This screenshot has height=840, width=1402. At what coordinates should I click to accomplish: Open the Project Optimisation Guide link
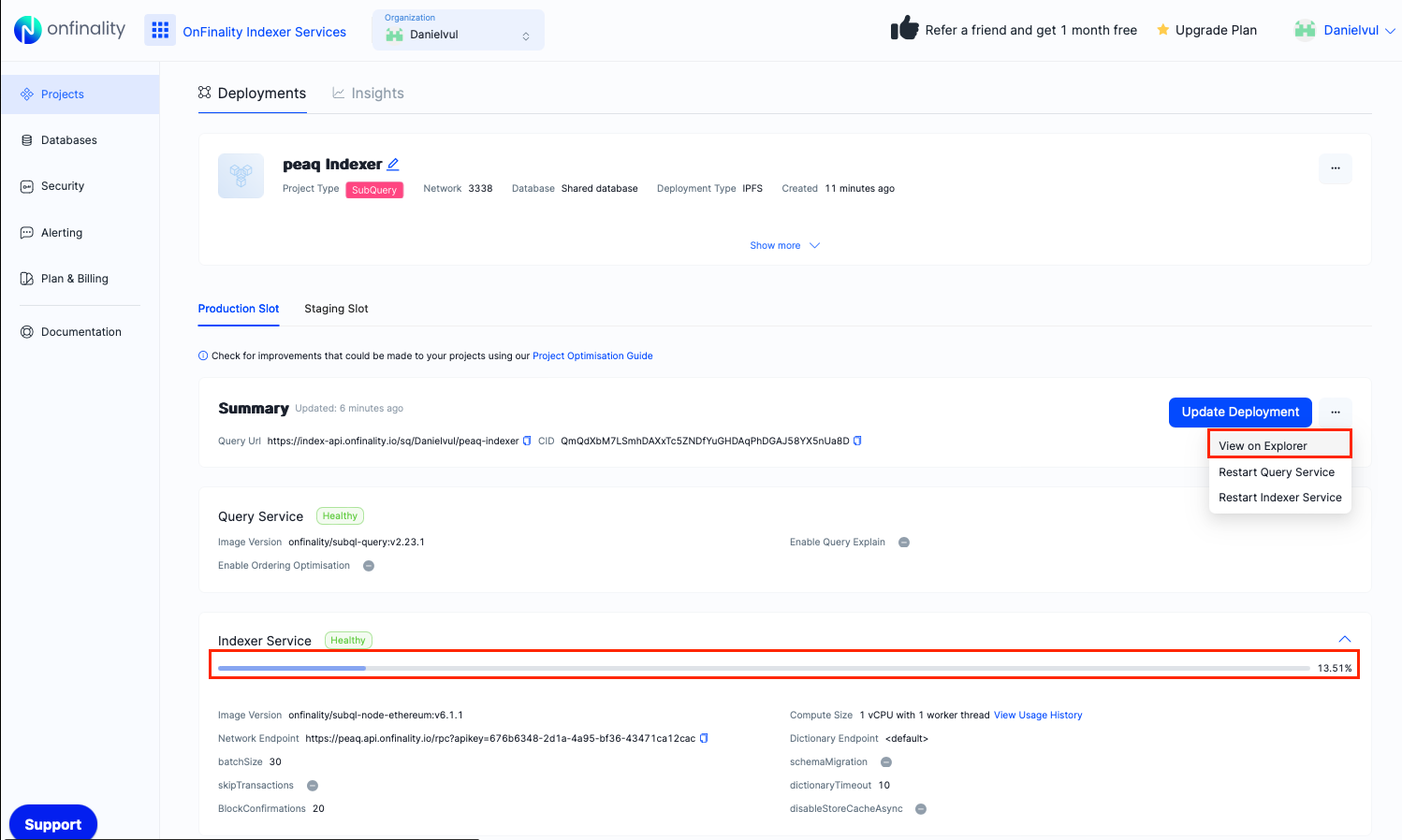click(x=592, y=355)
